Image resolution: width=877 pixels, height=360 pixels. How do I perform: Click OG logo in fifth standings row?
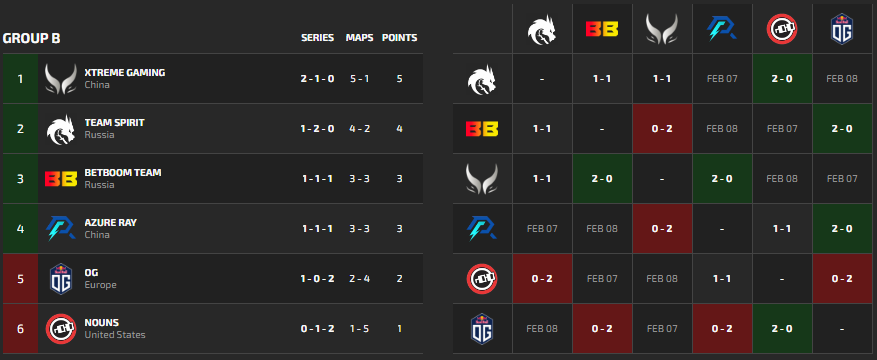[60, 278]
